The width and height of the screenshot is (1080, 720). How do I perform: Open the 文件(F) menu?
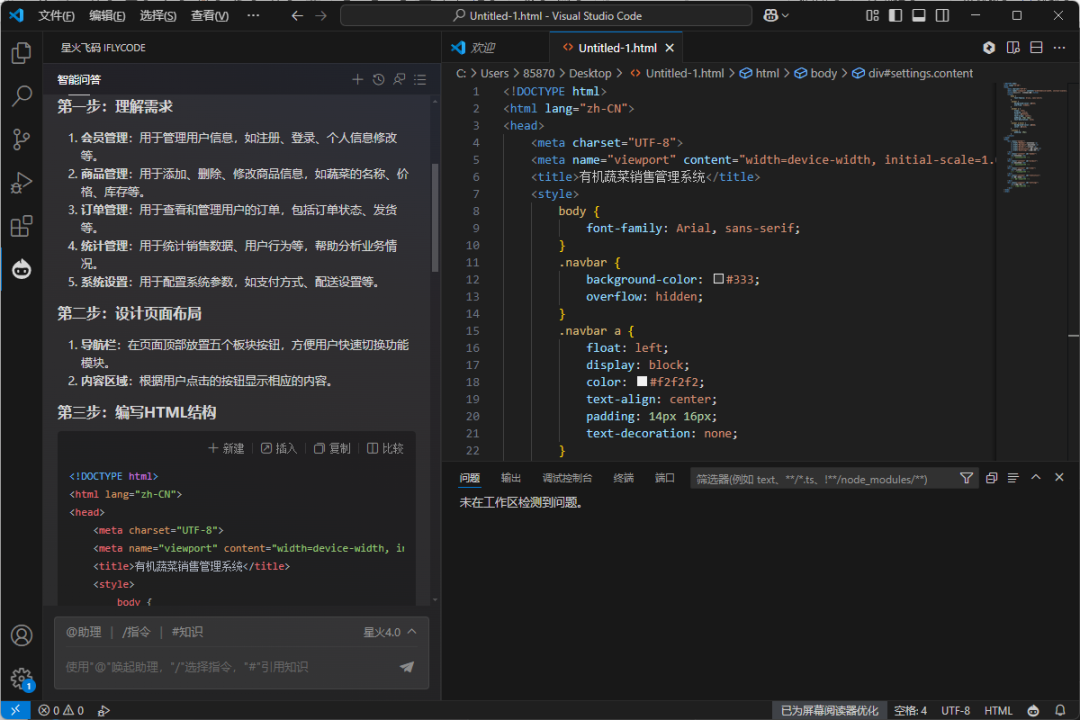[x=56, y=15]
